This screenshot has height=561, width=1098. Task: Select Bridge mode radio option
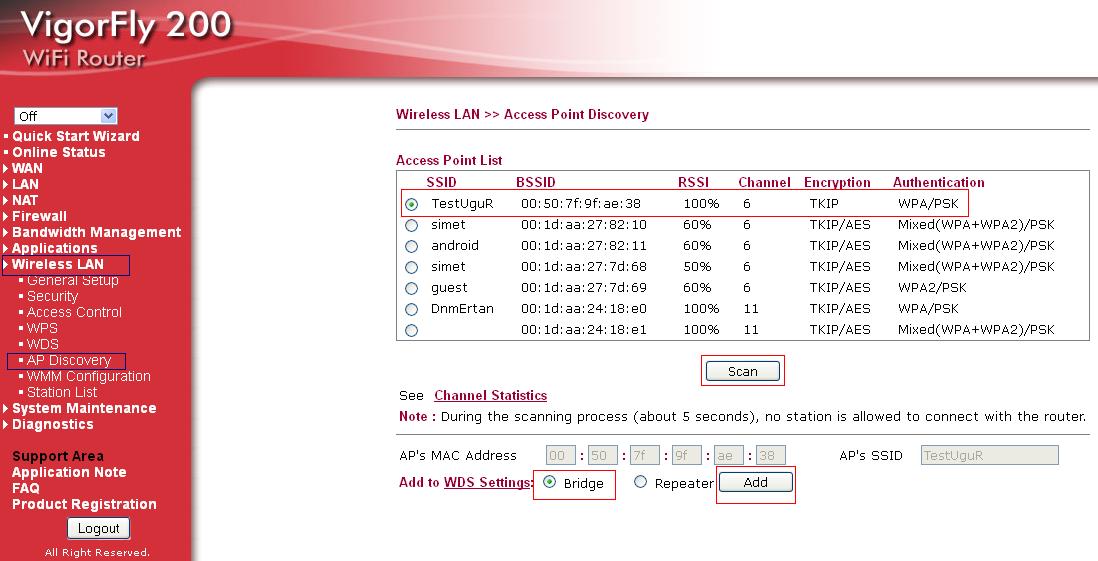549,482
